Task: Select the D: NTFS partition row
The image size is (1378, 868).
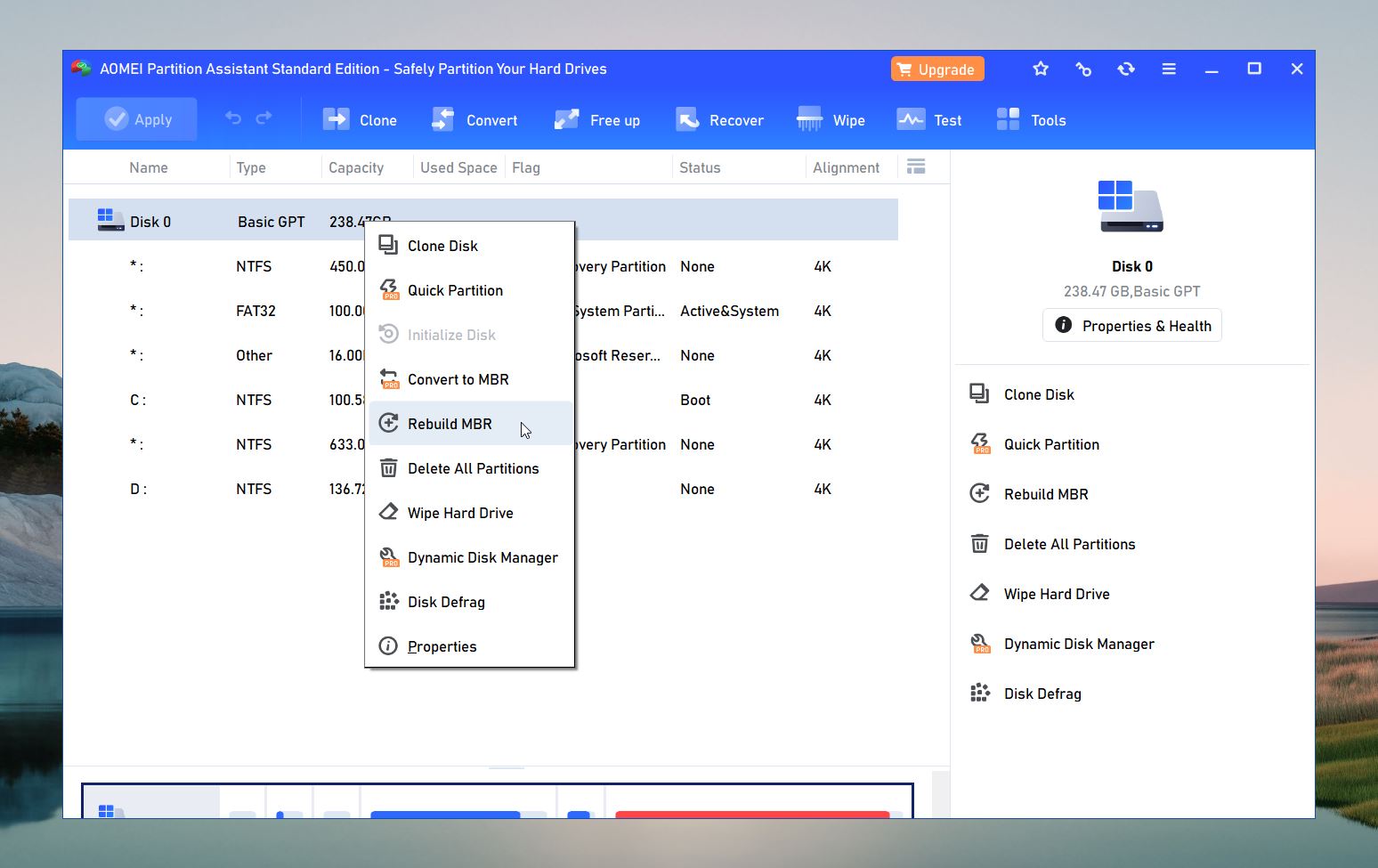Action: (x=483, y=489)
